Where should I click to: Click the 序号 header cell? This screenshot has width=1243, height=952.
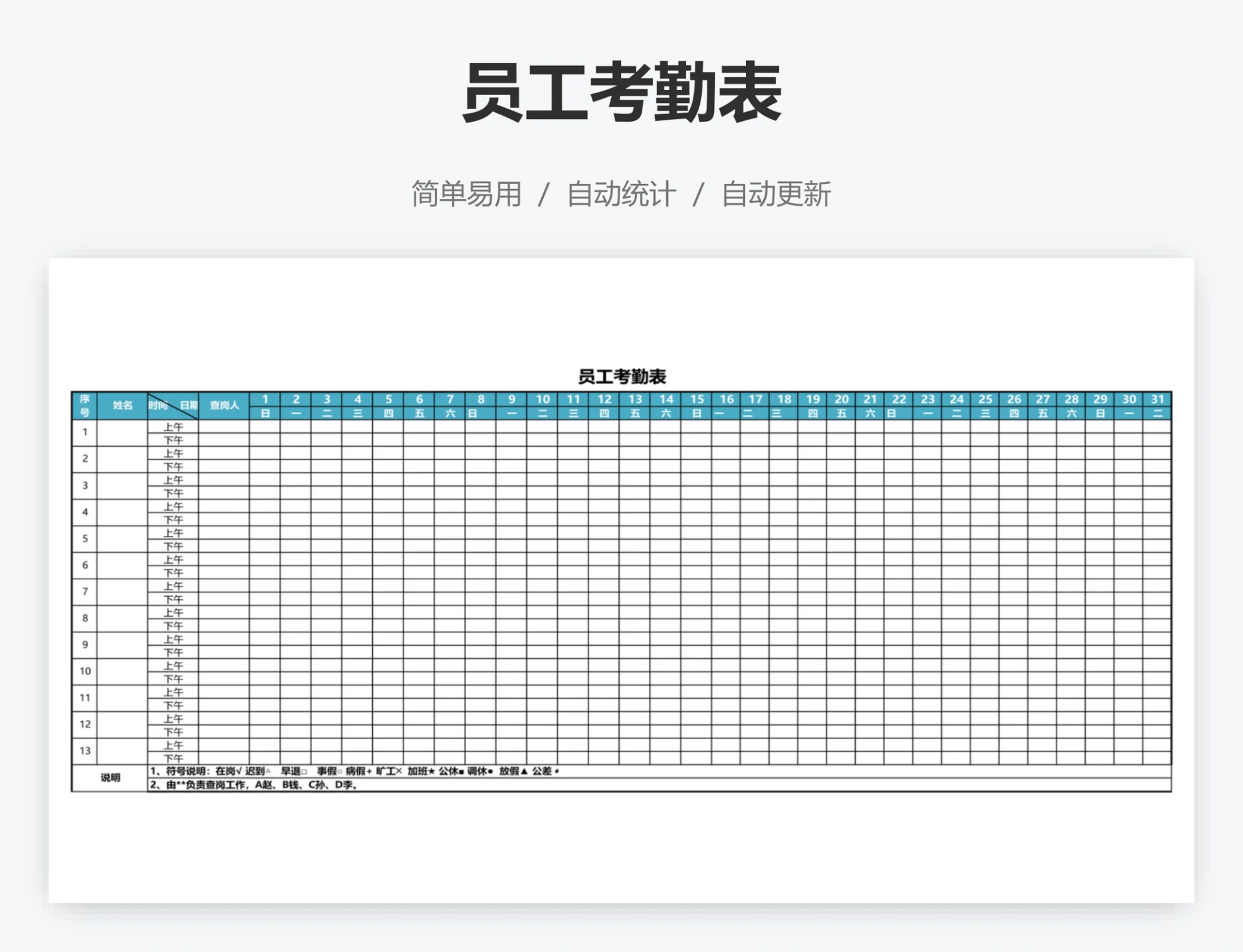[x=84, y=404]
